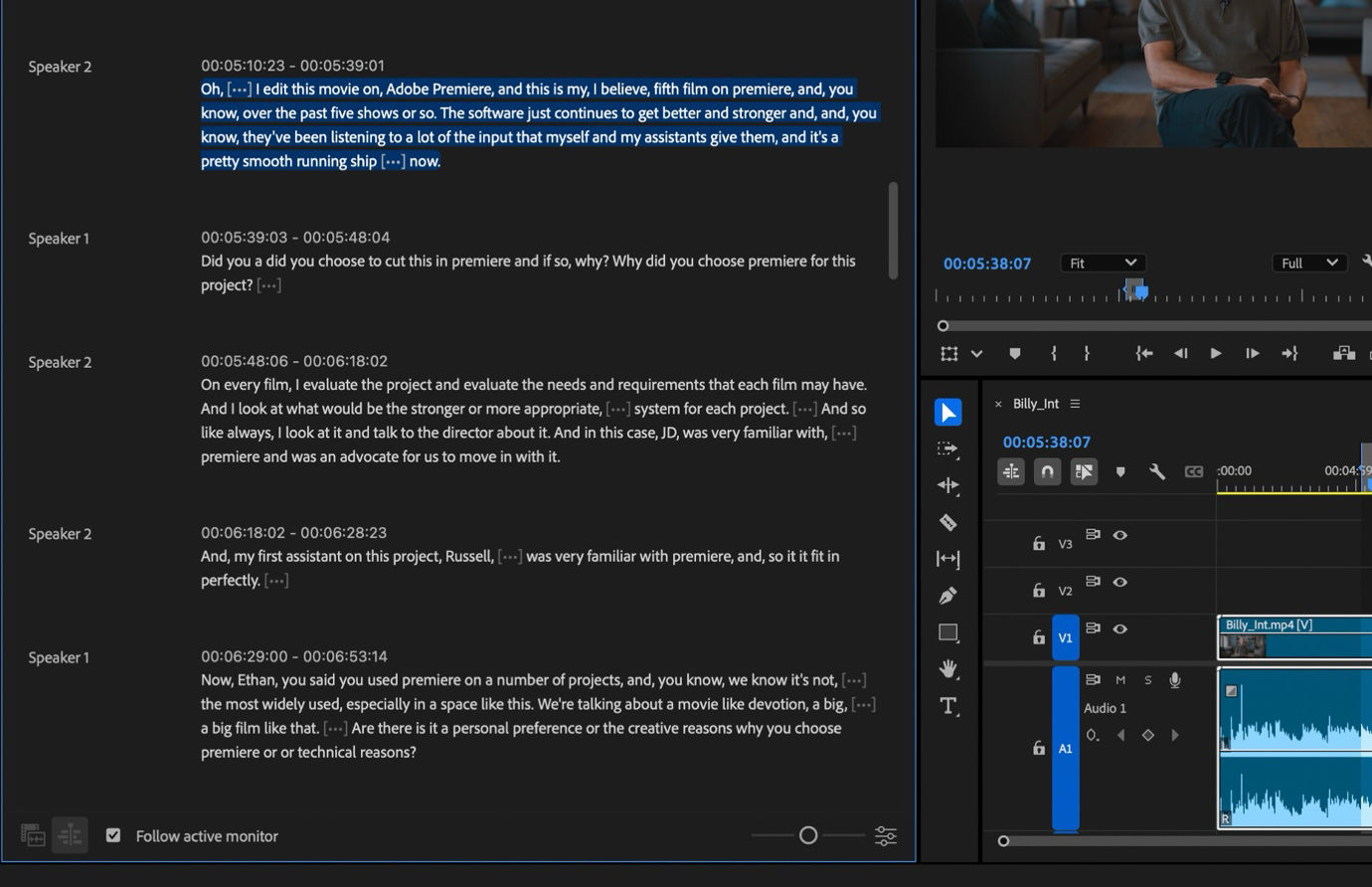Switch to the Billy_Int sequence tab

coord(1037,404)
